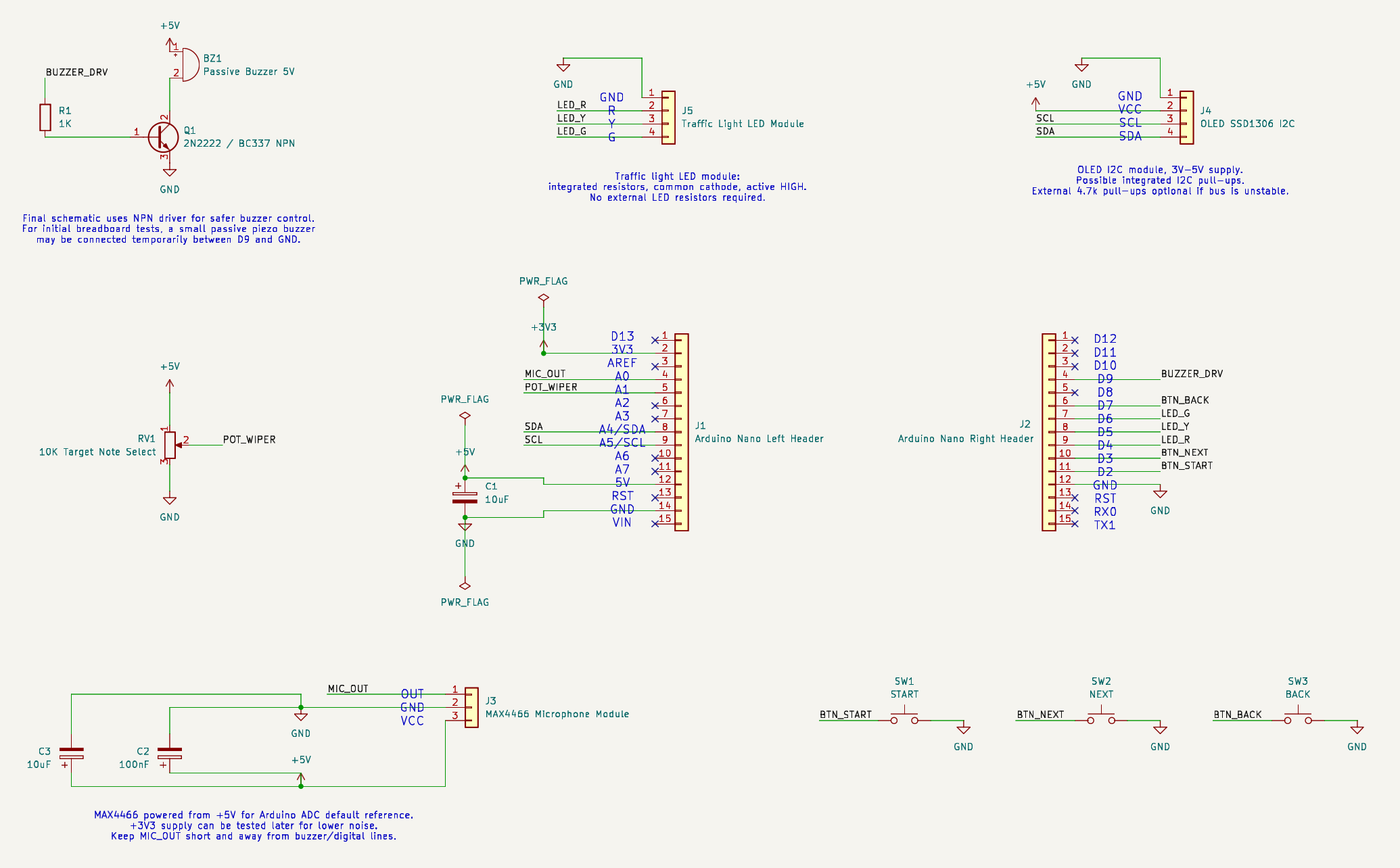Viewport: 1400px width, 868px height.
Task: Click the 'Traffic Light LED Module' value text
Action: click(x=743, y=124)
